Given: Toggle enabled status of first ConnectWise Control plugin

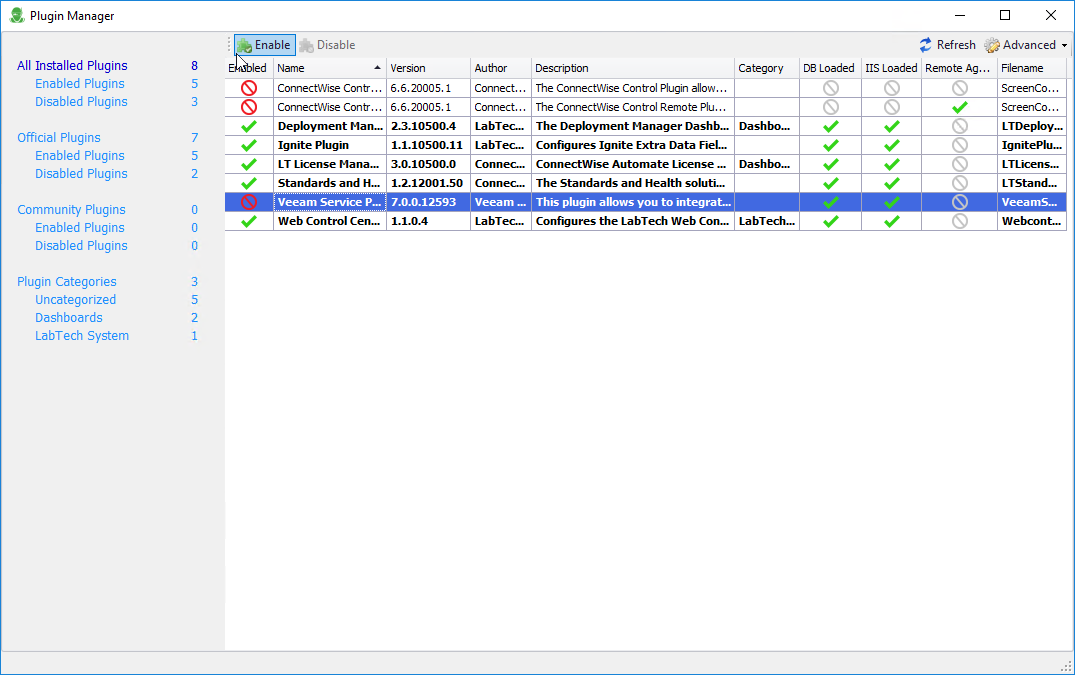Looking at the screenshot, I should (x=247, y=88).
